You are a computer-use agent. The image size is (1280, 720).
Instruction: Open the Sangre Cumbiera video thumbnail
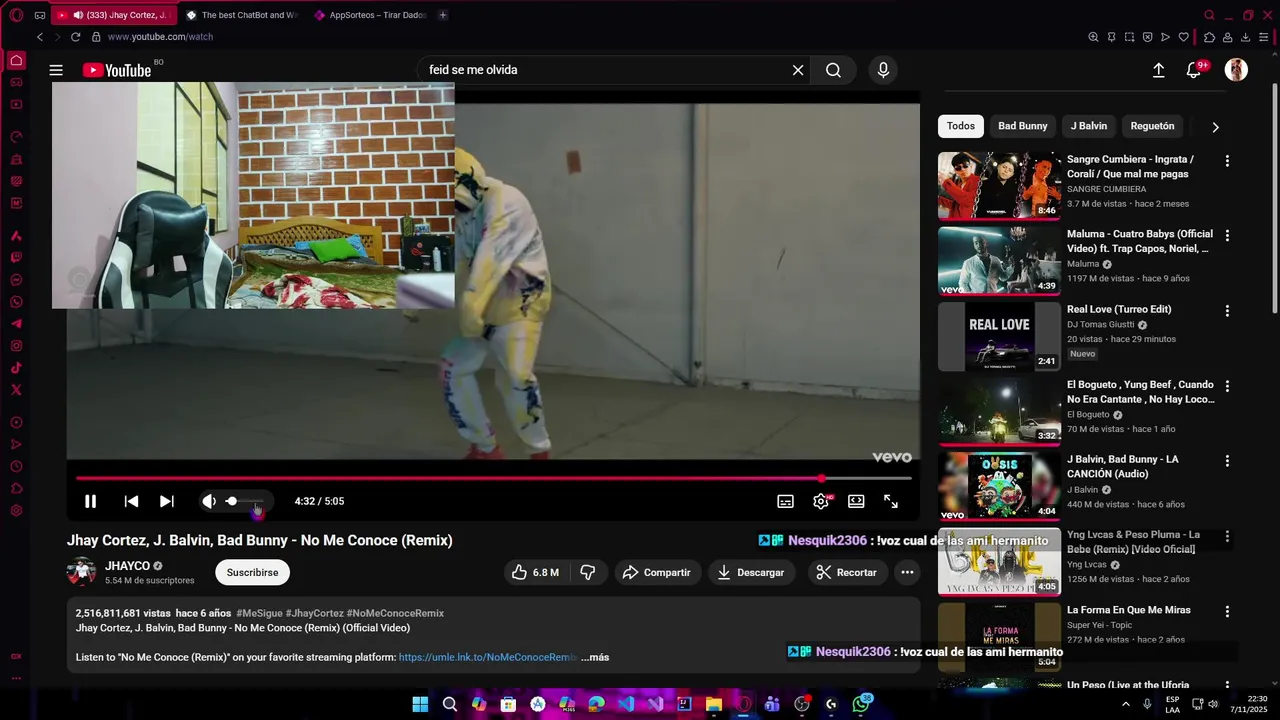(999, 186)
